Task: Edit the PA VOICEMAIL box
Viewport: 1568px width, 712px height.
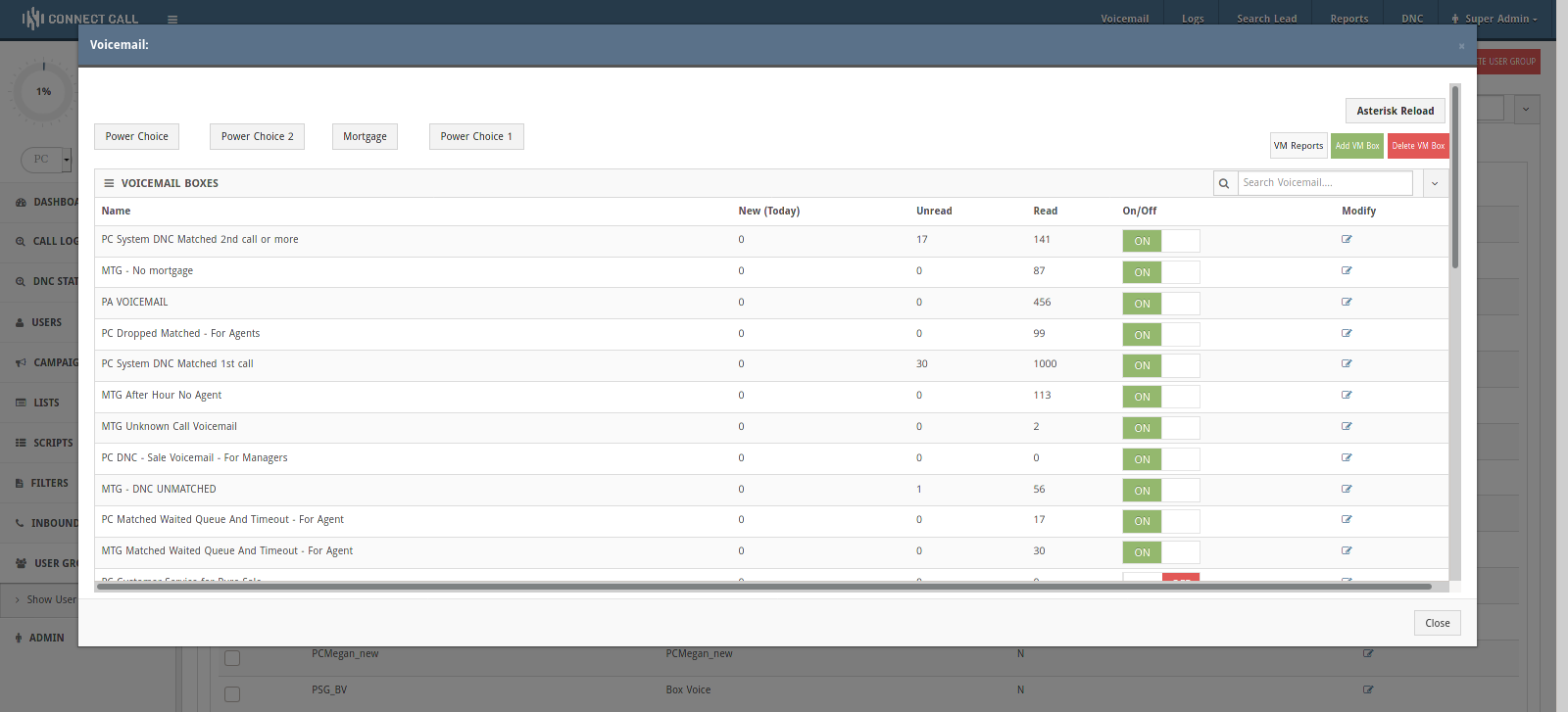Action: (1347, 302)
